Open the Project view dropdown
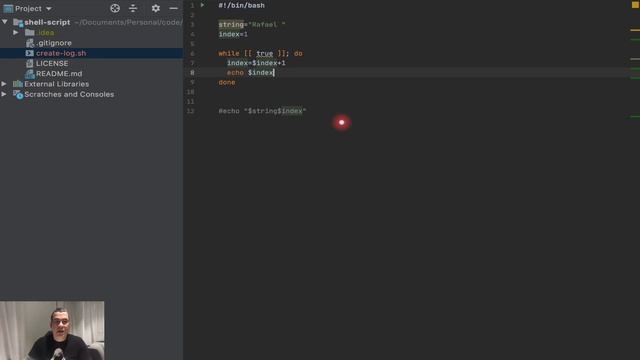This screenshot has height=360, width=640. pos(49,9)
